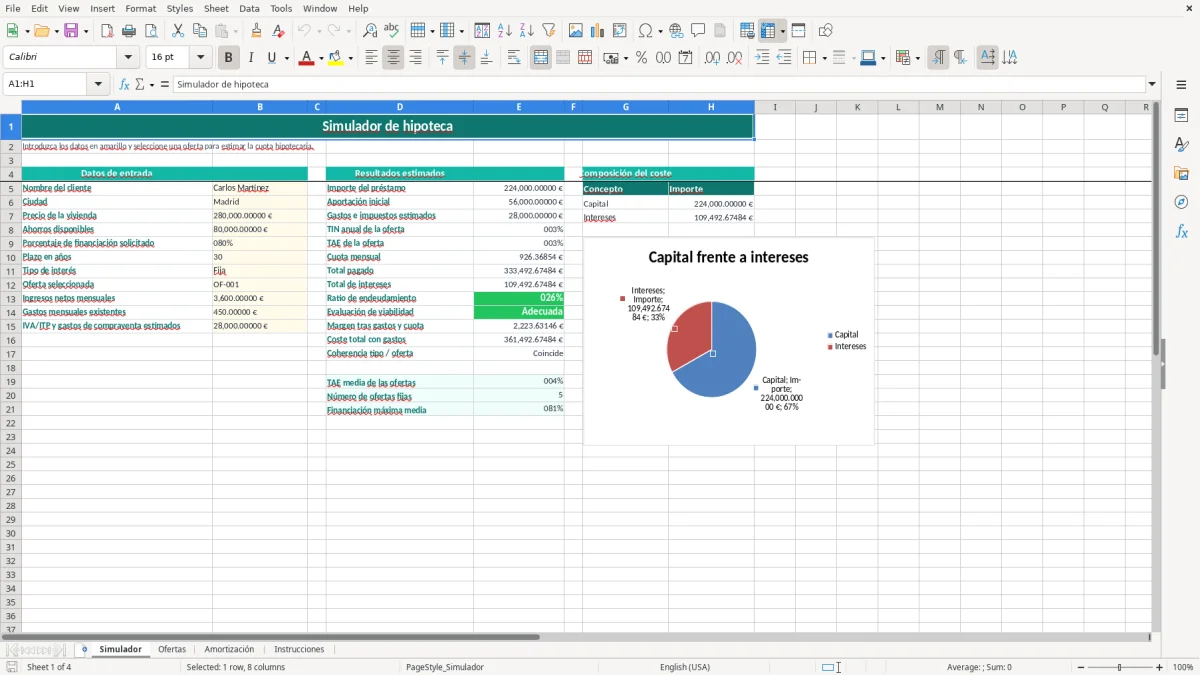Click the Select Function sum button

pos(140,84)
